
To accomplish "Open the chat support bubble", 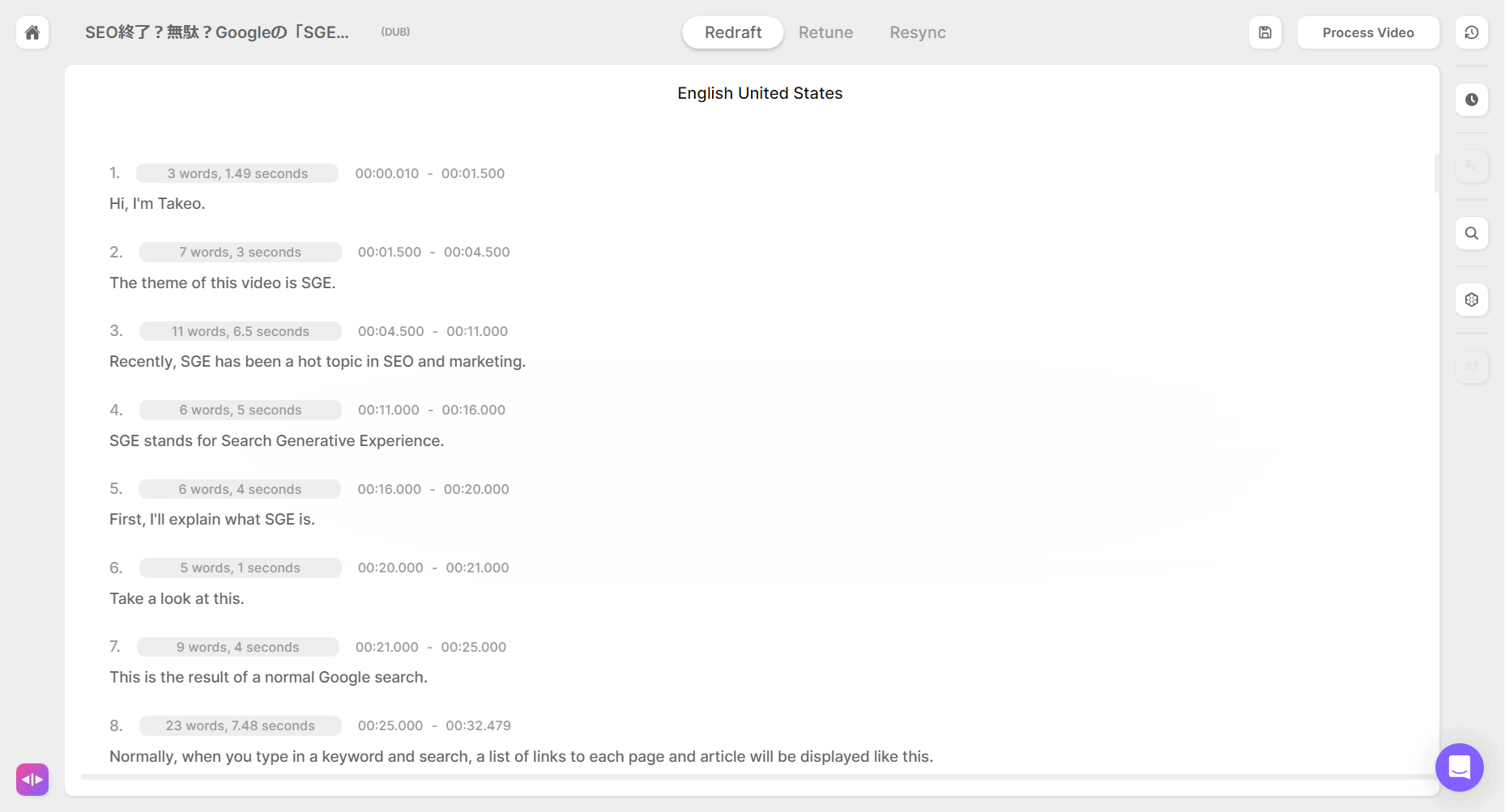I will pos(1460,767).
